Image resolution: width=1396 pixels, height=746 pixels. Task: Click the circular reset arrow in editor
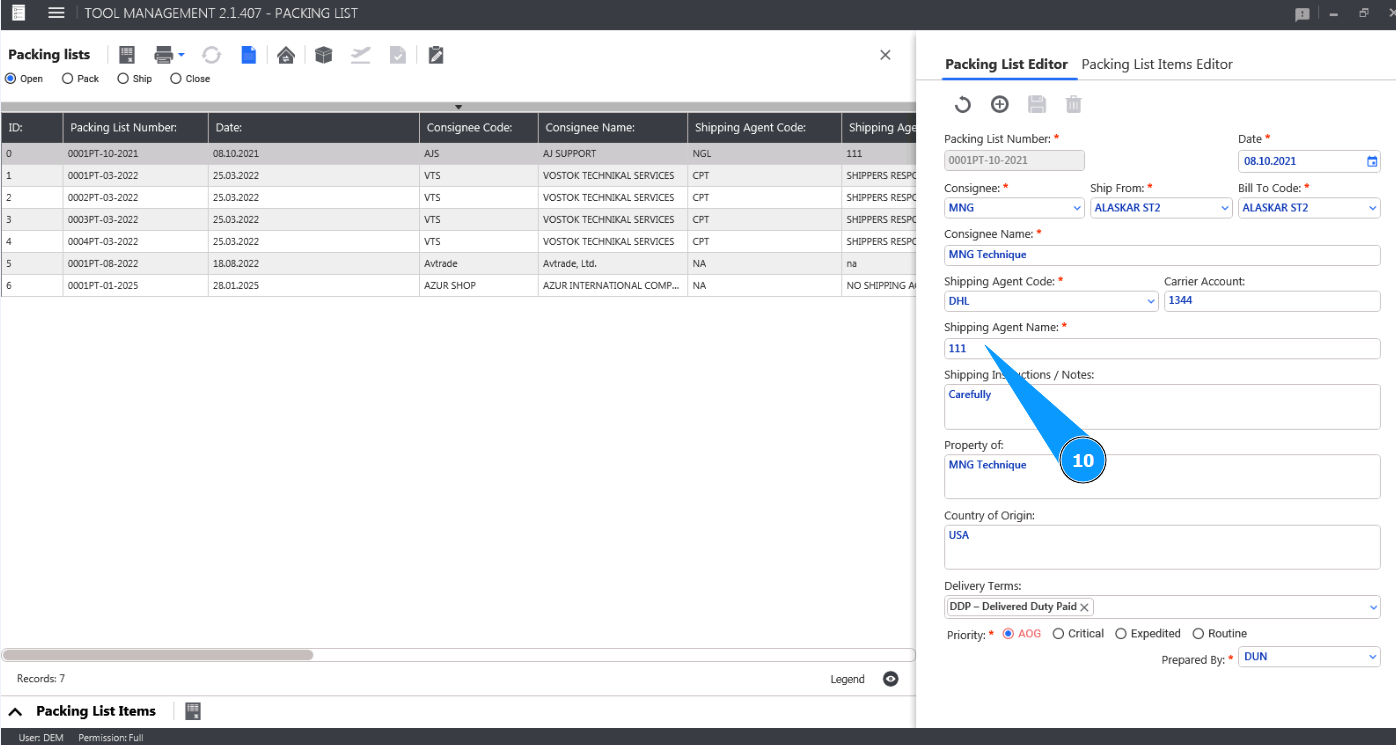click(962, 104)
